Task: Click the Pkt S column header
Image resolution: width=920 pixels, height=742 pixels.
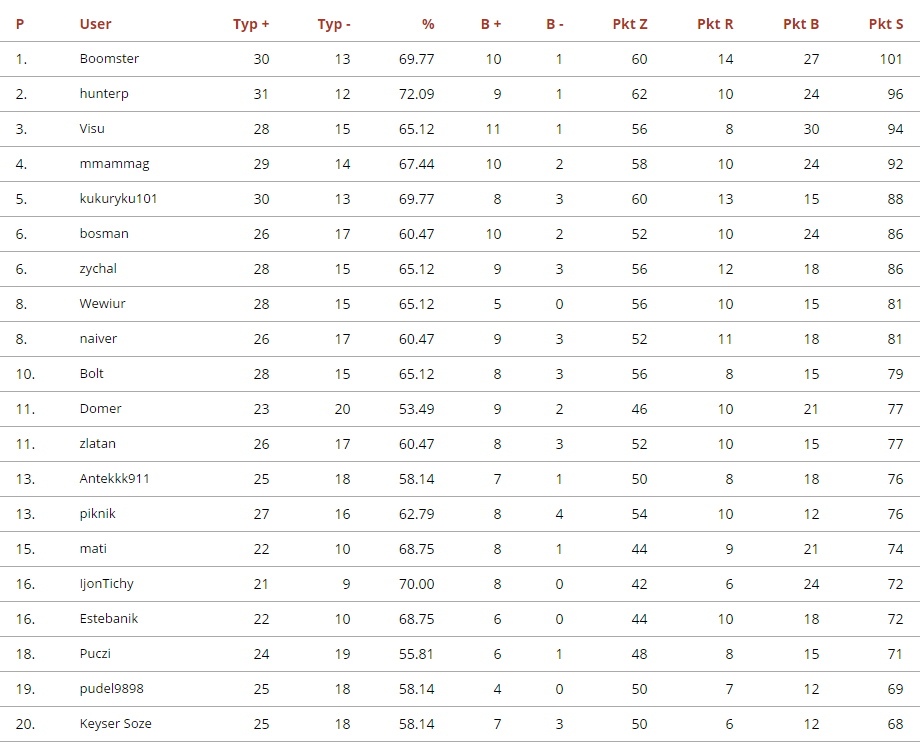Action: coord(886,24)
